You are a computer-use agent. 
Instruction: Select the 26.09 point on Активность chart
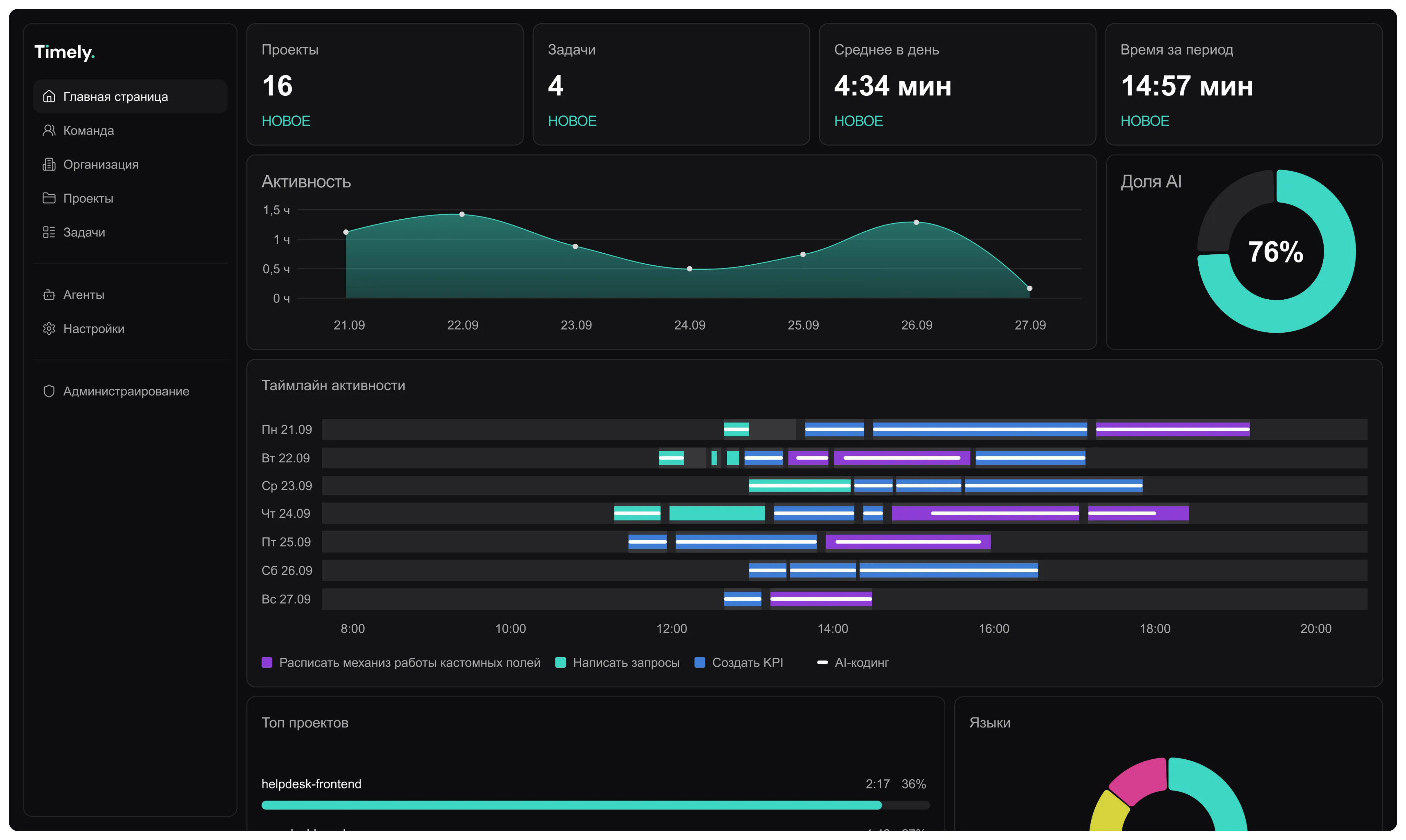(917, 222)
